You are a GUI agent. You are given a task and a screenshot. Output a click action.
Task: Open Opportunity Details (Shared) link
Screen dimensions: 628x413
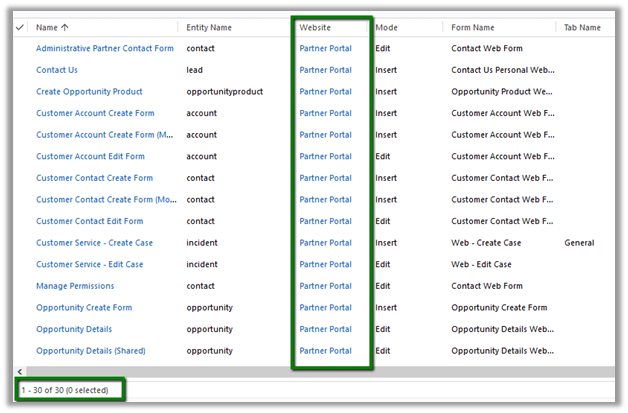[91, 351]
